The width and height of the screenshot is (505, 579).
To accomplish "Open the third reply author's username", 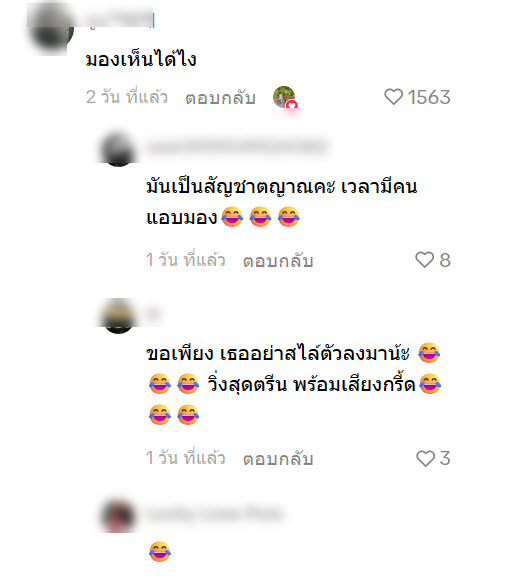I will click(x=215, y=514).
